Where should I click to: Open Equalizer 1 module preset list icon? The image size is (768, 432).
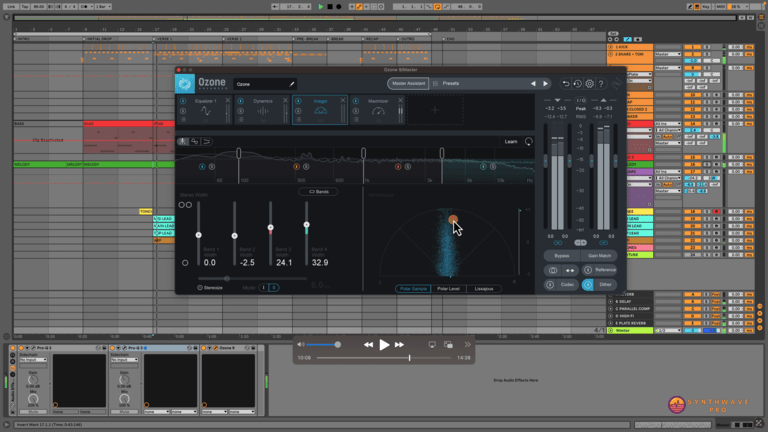pos(183,120)
